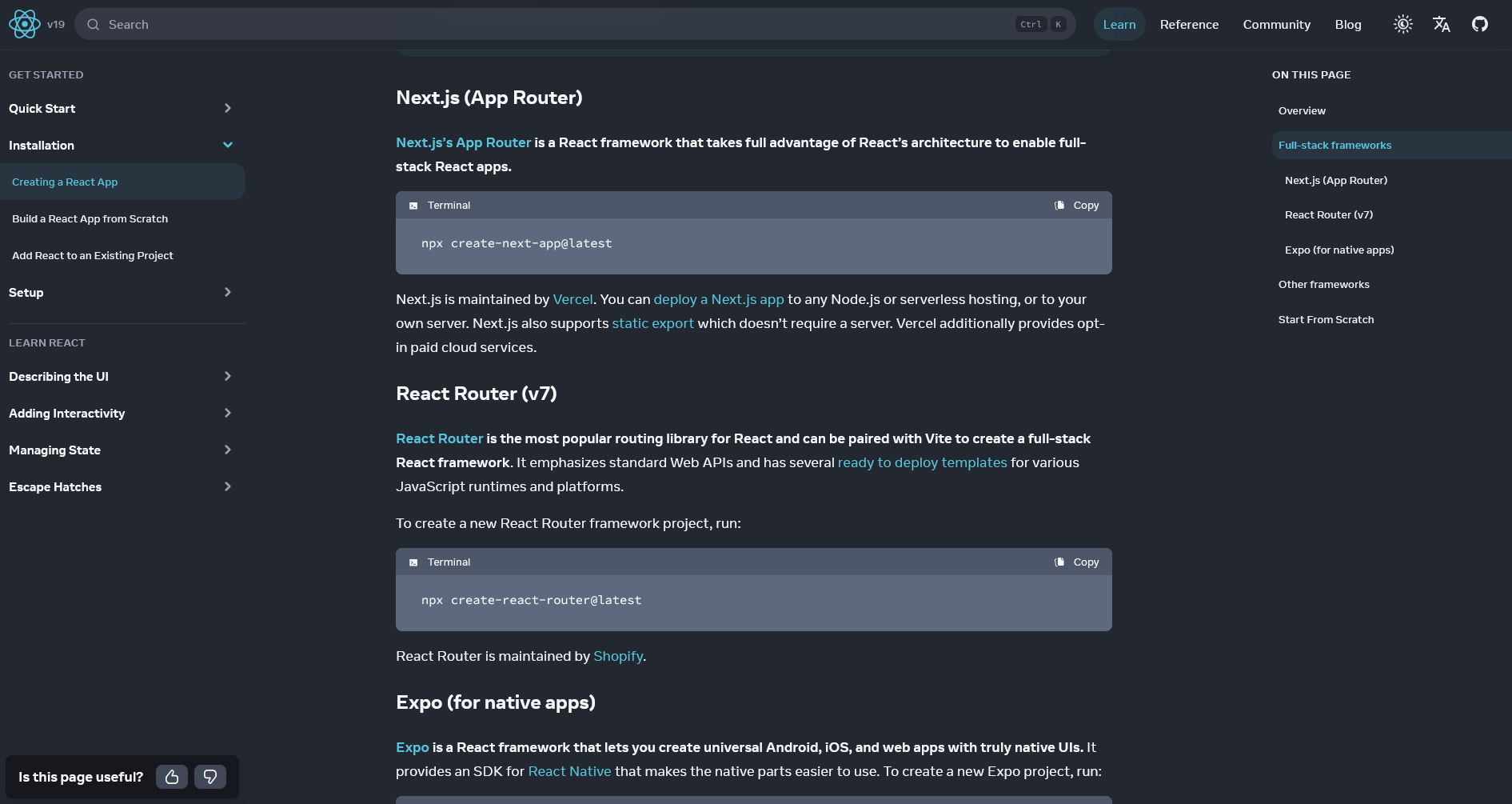Screen dimensions: 1512x804
Task: Click the React logo icon
Action: 25,25
